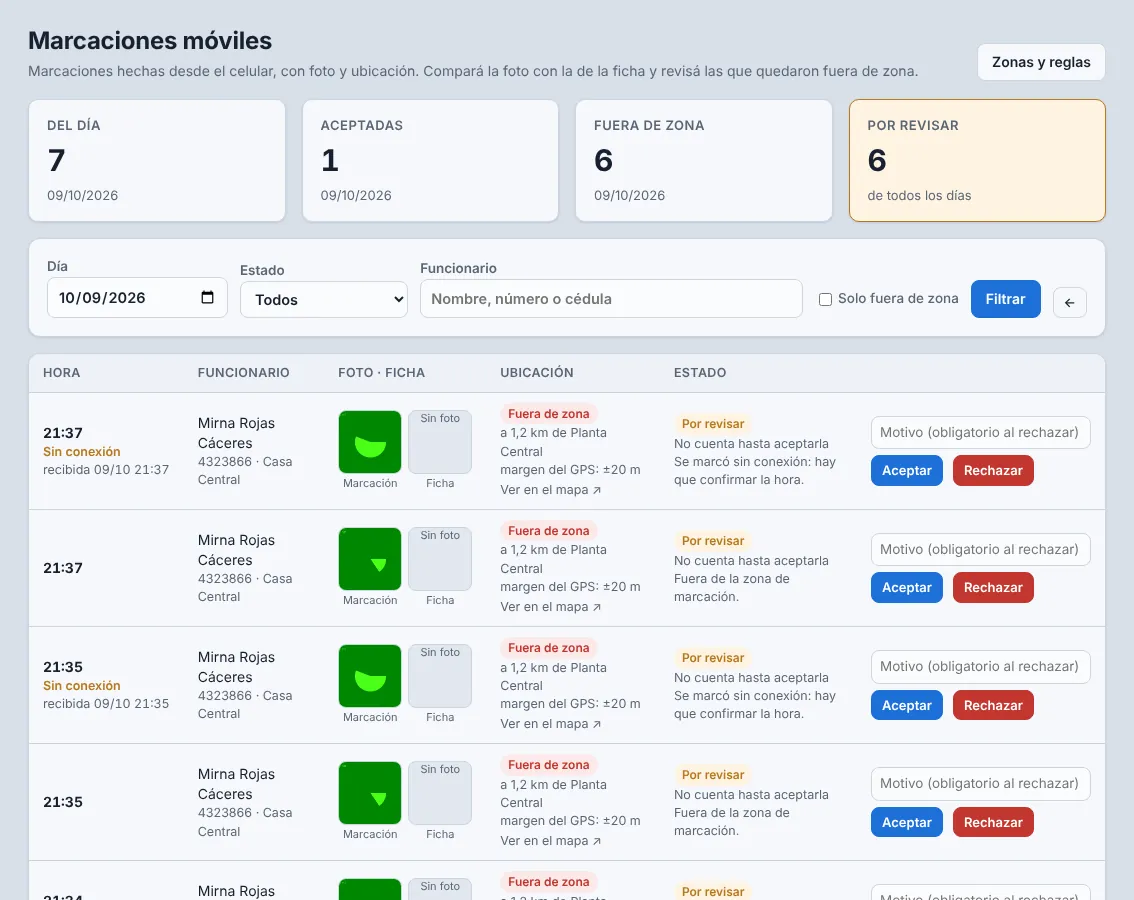Focus Motivo field in 21:35 Sin conexión row
The height and width of the screenshot is (900, 1134).
[981, 666]
